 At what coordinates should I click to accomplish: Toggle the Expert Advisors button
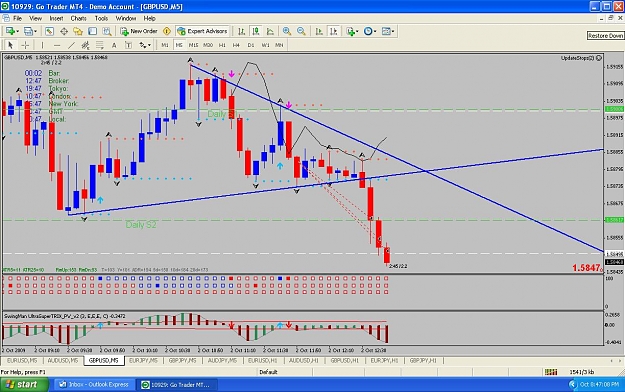202,31
